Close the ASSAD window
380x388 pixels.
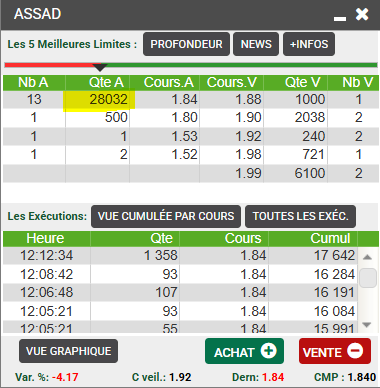click(x=362, y=14)
